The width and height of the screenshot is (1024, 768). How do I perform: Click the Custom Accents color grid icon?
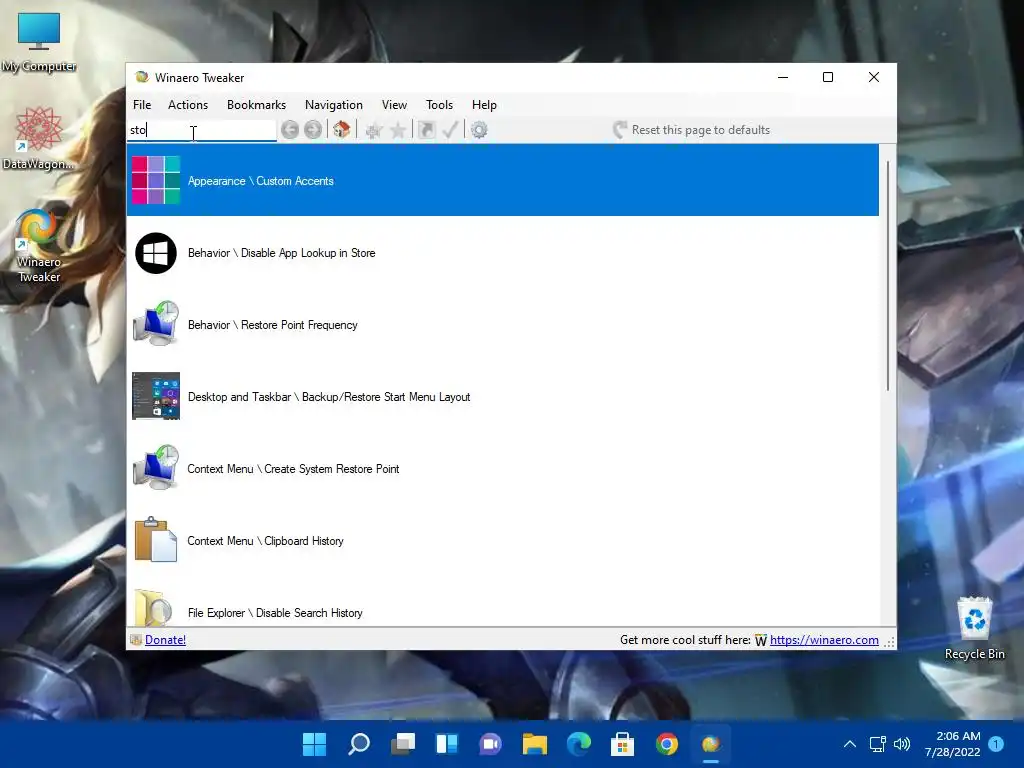point(156,180)
